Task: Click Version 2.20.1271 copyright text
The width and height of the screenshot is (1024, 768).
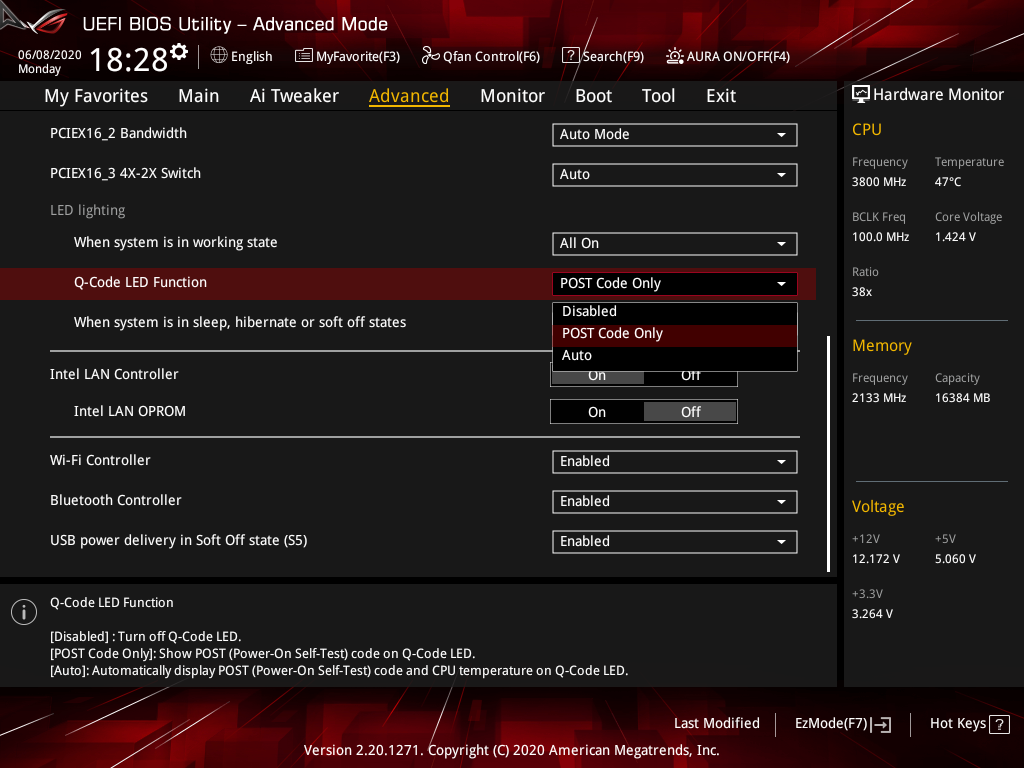Action: (511, 750)
